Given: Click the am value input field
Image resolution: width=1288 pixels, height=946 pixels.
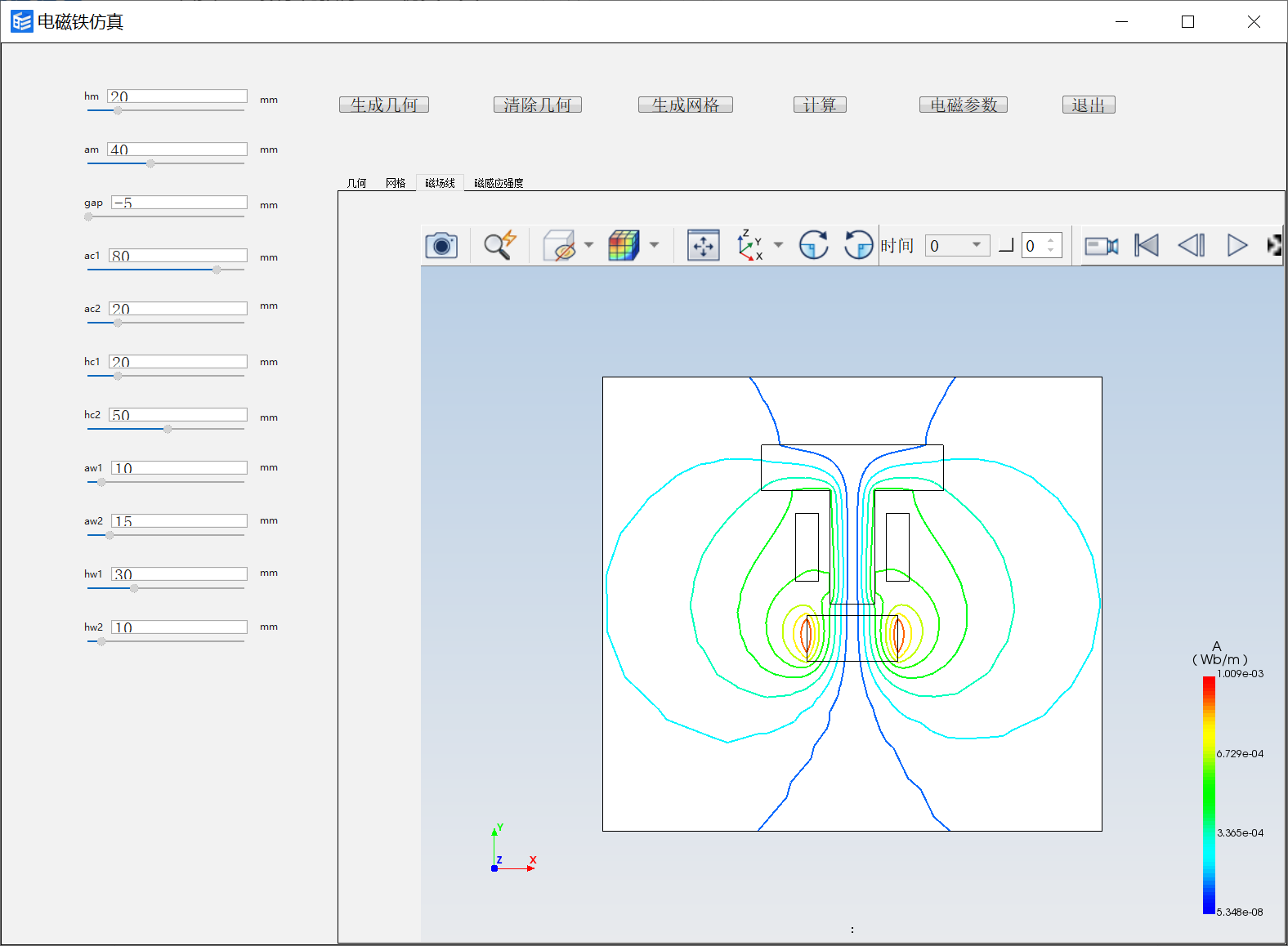Looking at the screenshot, I should pyautogui.click(x=177, y=149).
